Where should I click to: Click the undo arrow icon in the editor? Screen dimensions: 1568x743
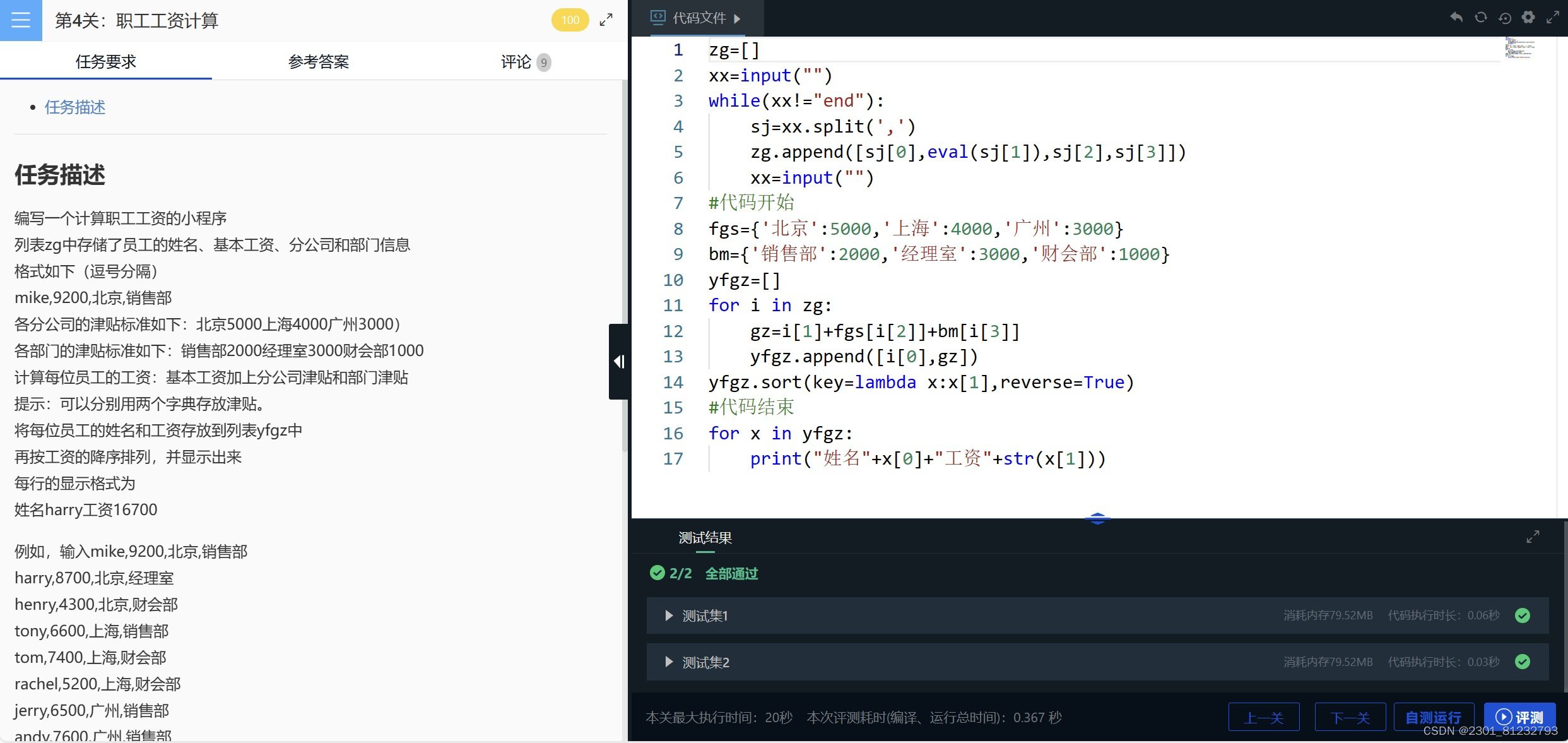(1456, 18)
